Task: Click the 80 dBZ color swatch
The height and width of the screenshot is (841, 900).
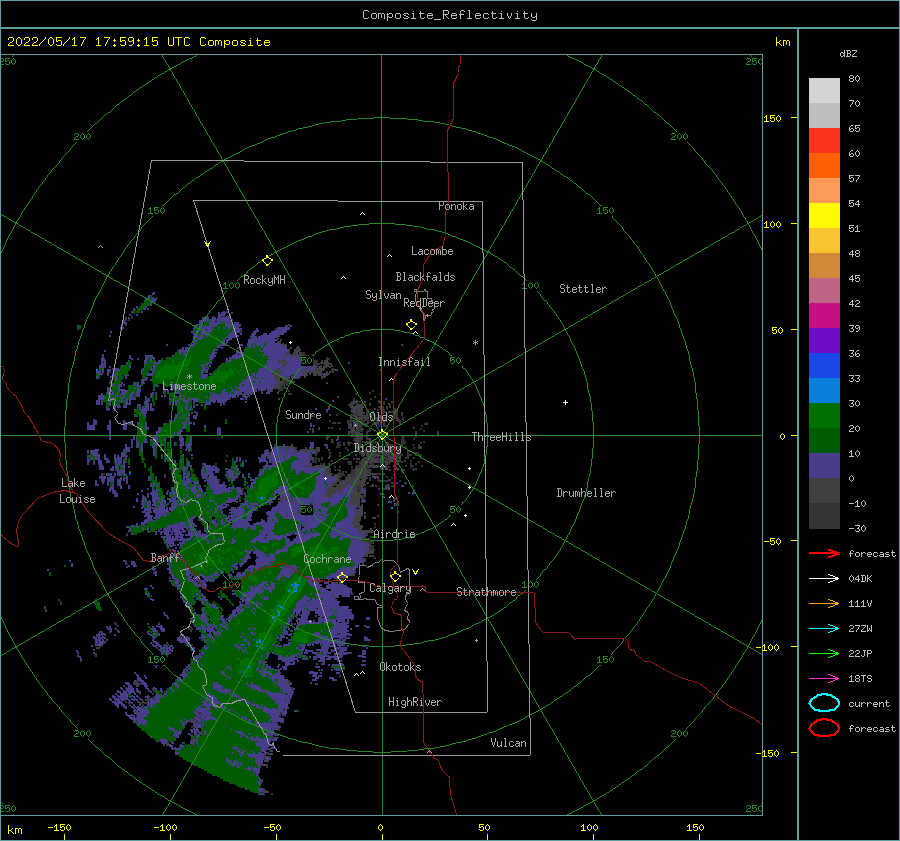Action: click(824, 90)
